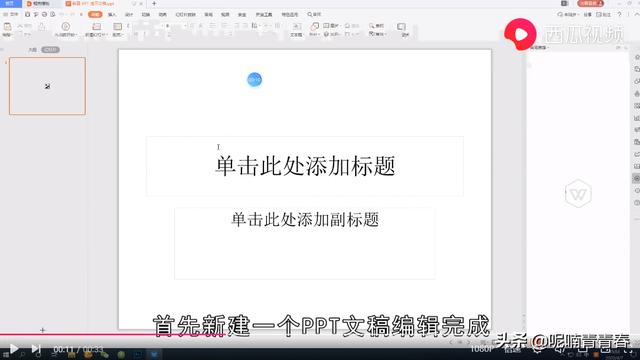Image resolution: width=640 pixels, height=360 pixels.
Task: Switch to the Animation ribbon tab
Action: 162,14
